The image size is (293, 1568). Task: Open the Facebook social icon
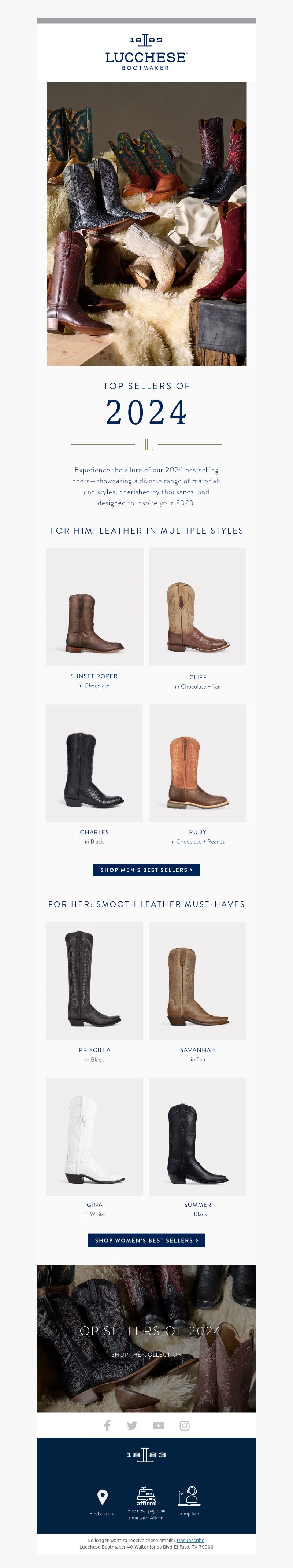pos(108,1425)
